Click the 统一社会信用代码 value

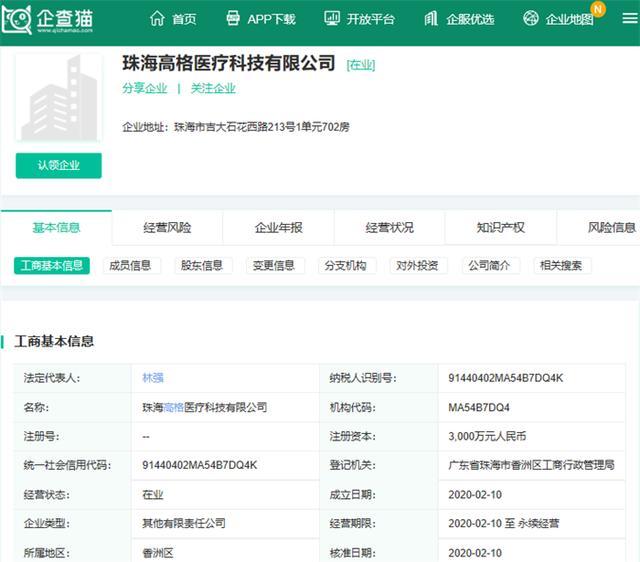[200, 465]
